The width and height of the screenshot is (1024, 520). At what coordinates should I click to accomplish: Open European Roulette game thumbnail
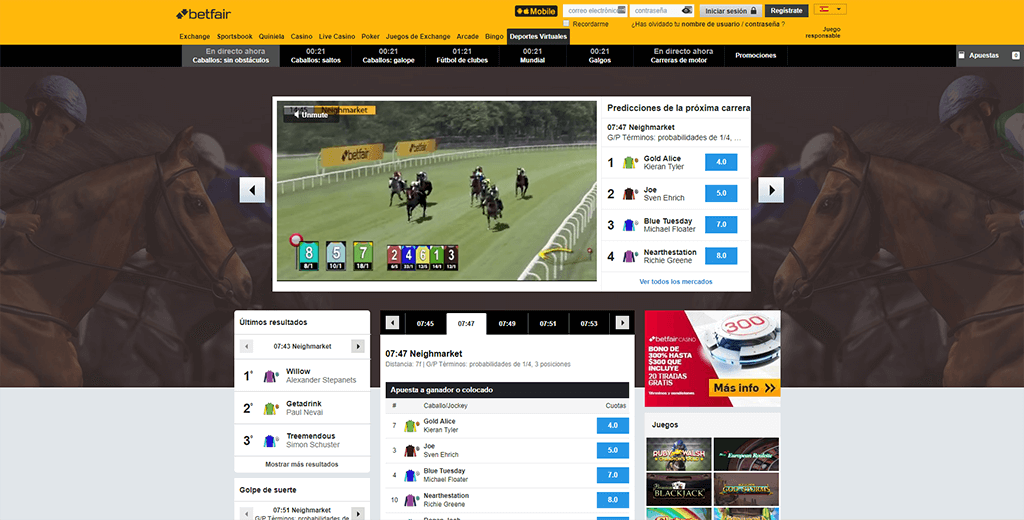[x=746, y=455]
